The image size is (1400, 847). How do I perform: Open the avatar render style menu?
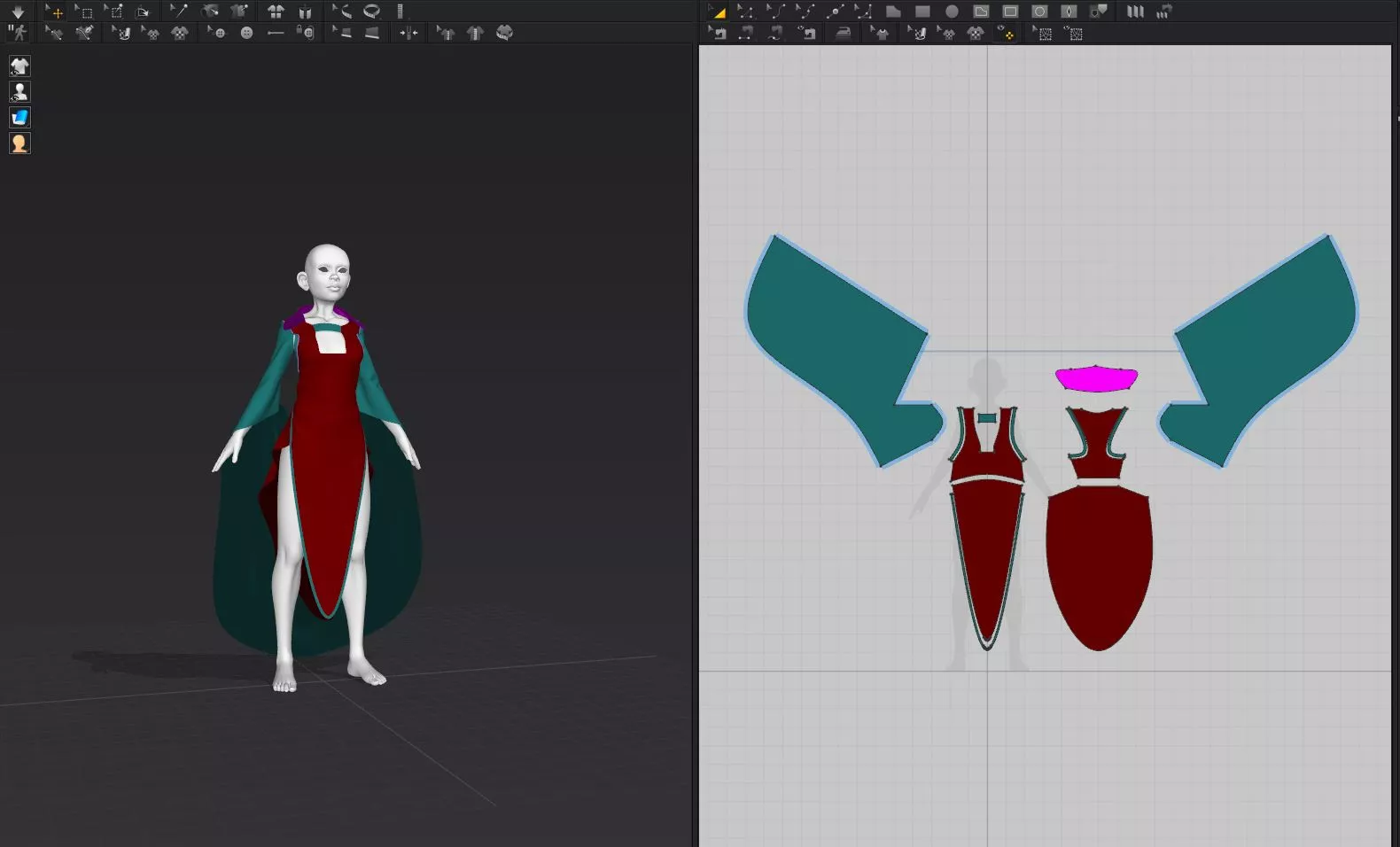[x=19, y=144]
